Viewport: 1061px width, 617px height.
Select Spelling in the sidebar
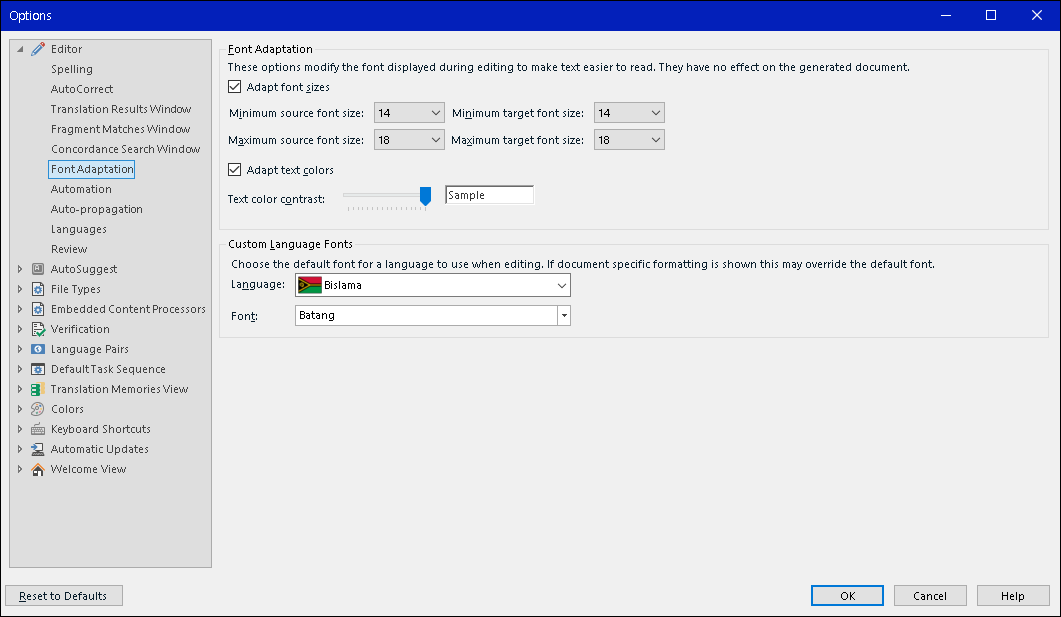click(x=70, y=68)
